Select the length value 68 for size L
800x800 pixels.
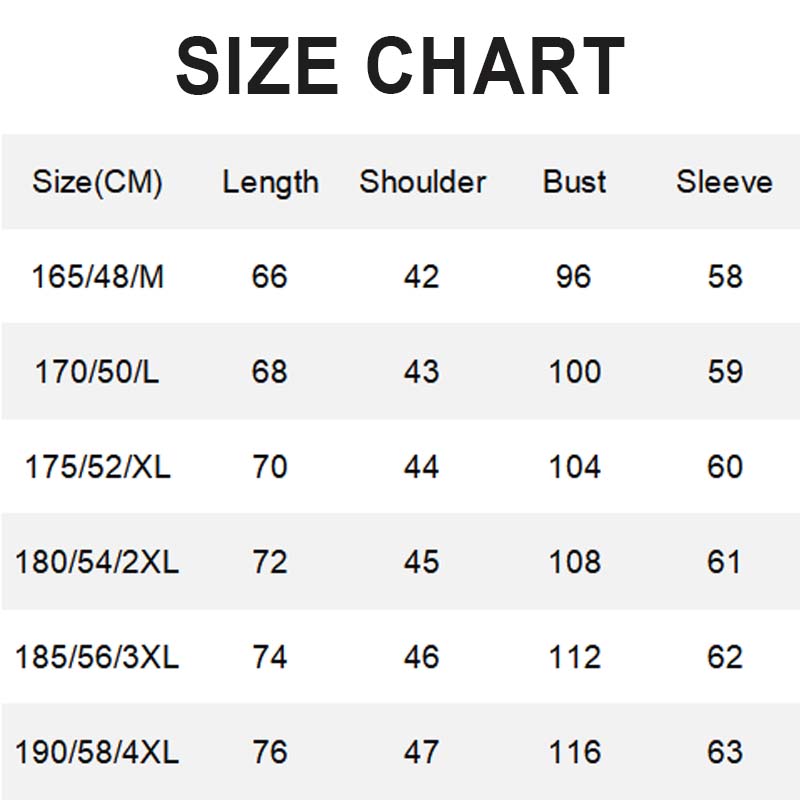[x=270, y=372]
